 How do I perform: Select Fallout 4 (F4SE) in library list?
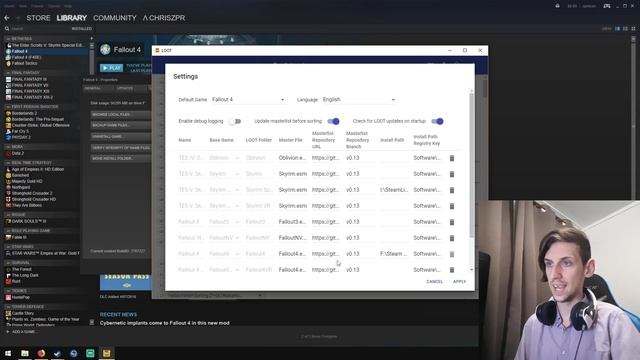[27, 58]
